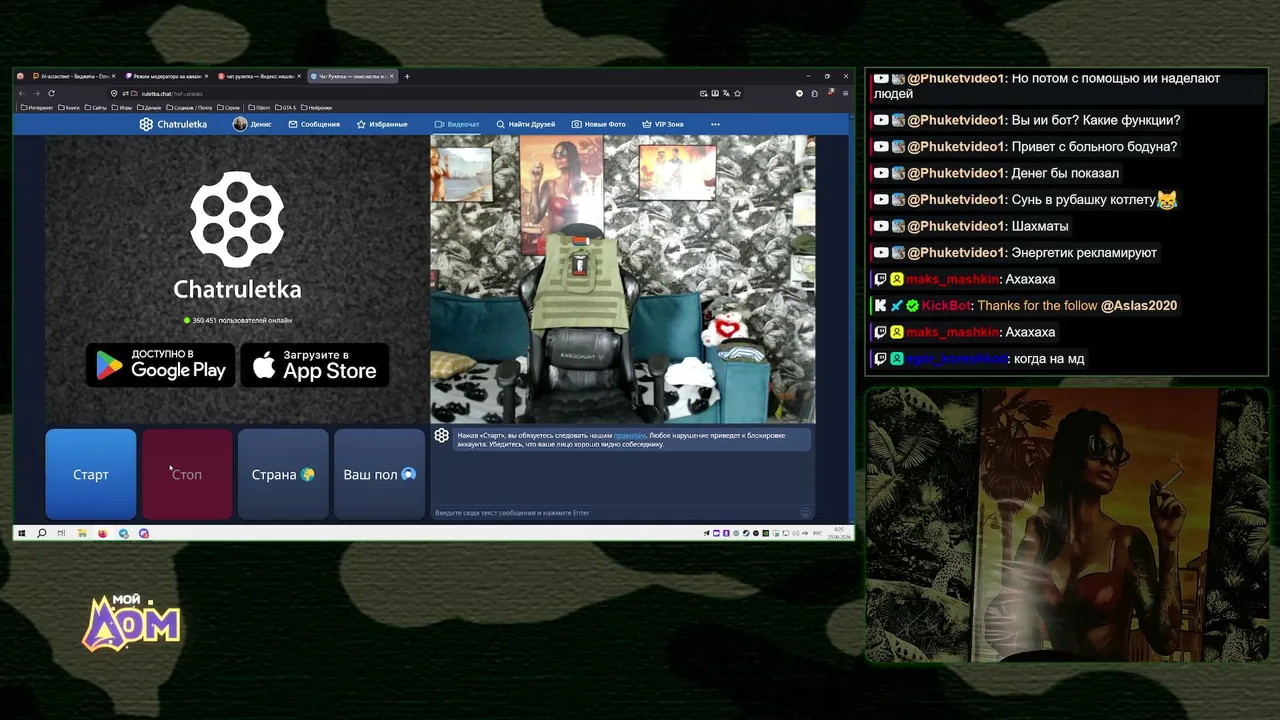The image size is (1280, 720).
Task: Open Найти Друзей search
Action: (525, 124)
